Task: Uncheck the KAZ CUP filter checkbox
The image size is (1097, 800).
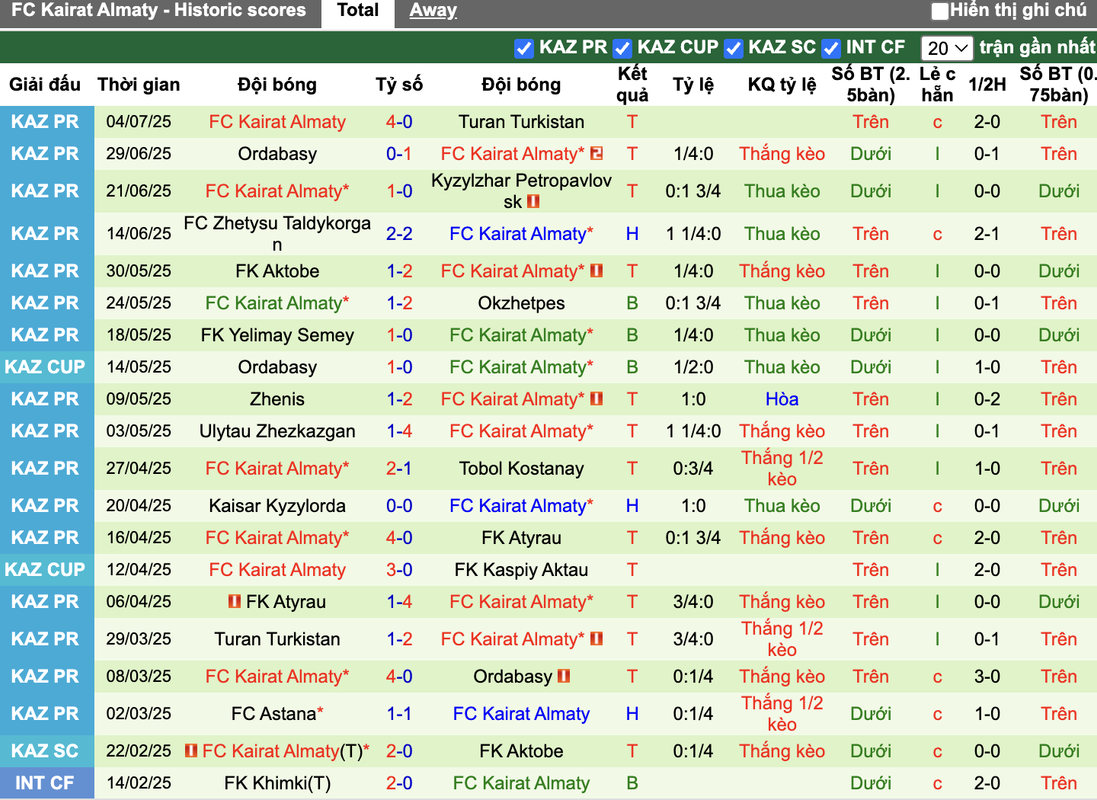Action: (622, 48)
